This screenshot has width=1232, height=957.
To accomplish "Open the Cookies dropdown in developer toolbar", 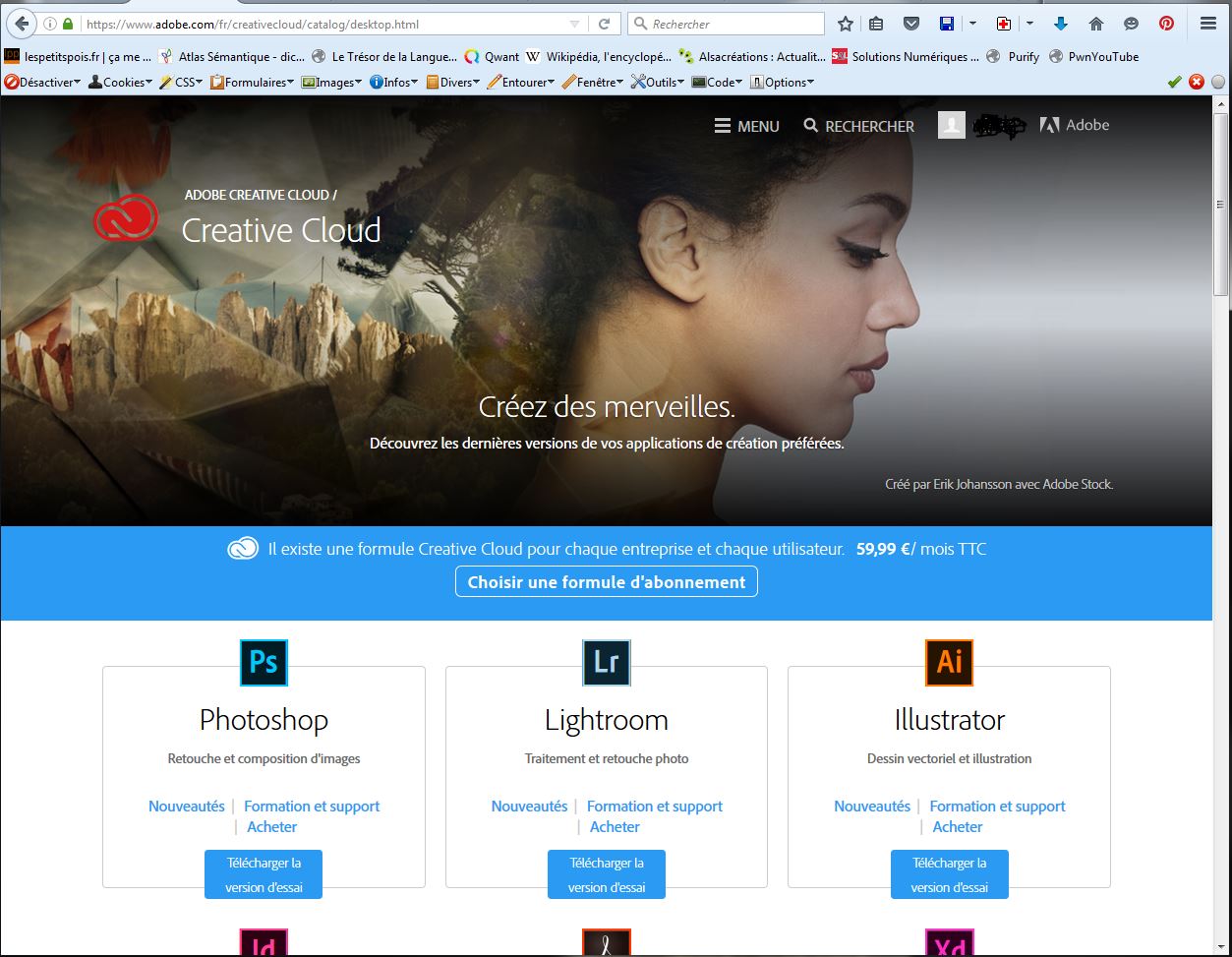I will point(122,83).
